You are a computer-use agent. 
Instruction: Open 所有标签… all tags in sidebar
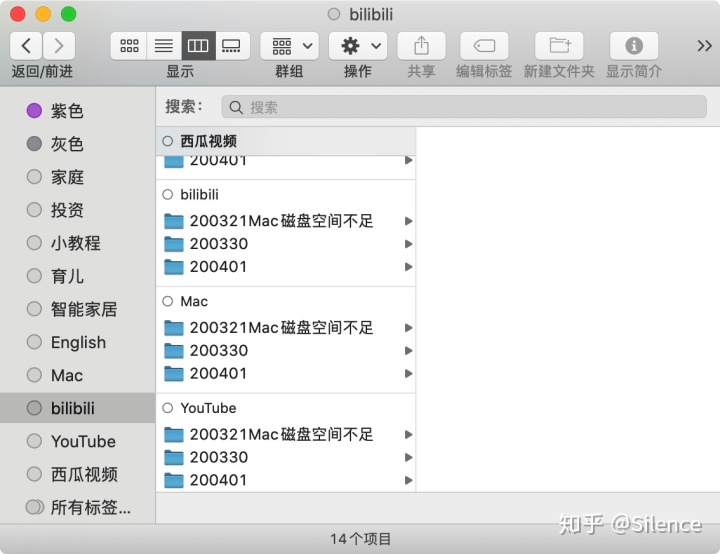click(x=78, y=507)
